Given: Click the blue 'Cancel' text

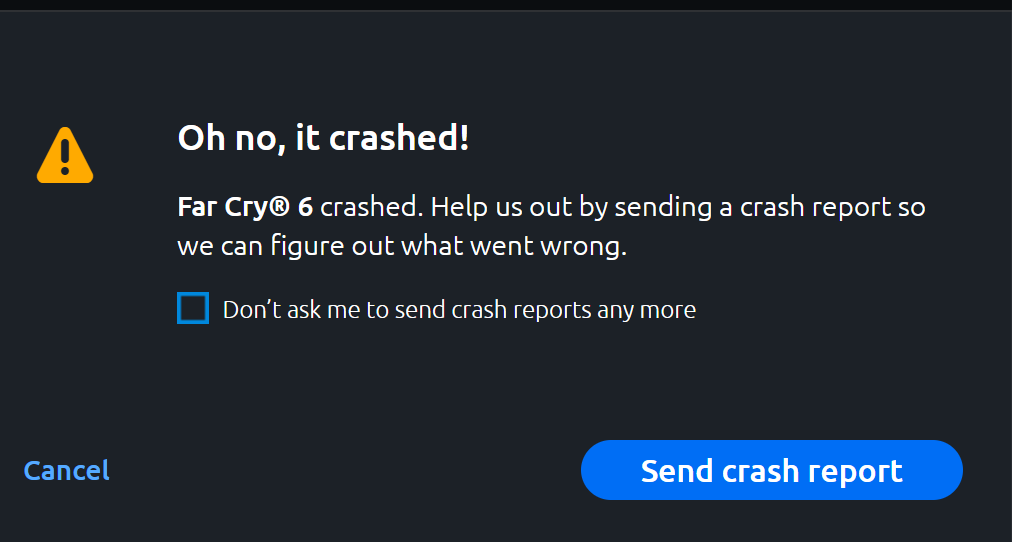Looking at the screenshot, I should pos(66,470).
